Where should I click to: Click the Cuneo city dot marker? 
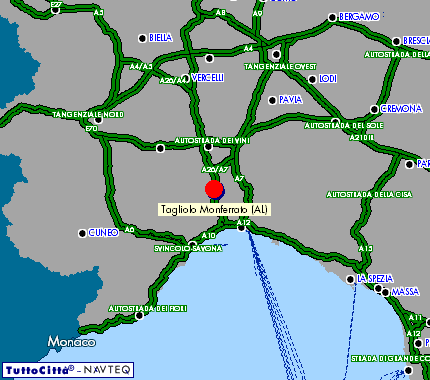[x=82, y=233]
